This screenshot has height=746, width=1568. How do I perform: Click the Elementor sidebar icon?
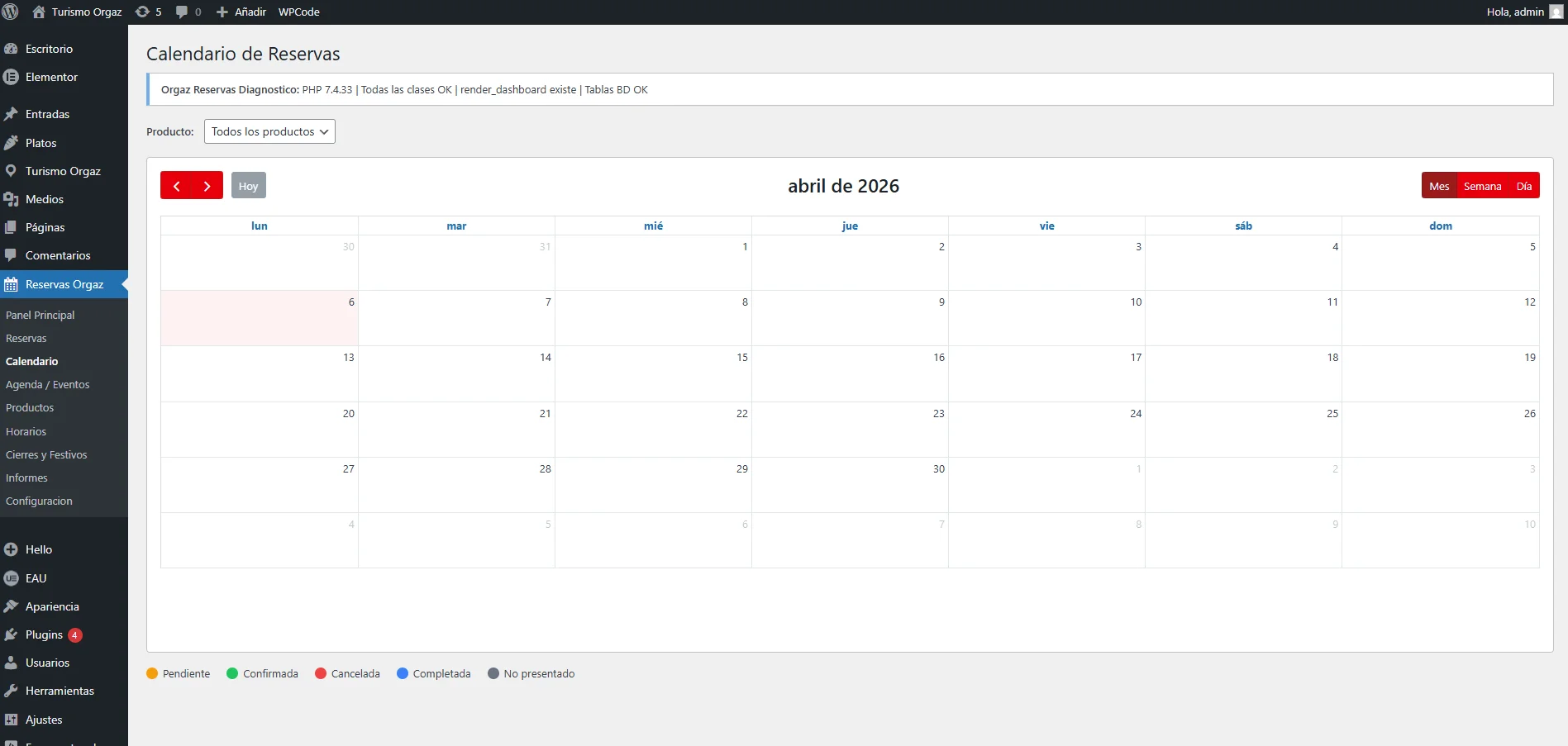pos(11,77)
